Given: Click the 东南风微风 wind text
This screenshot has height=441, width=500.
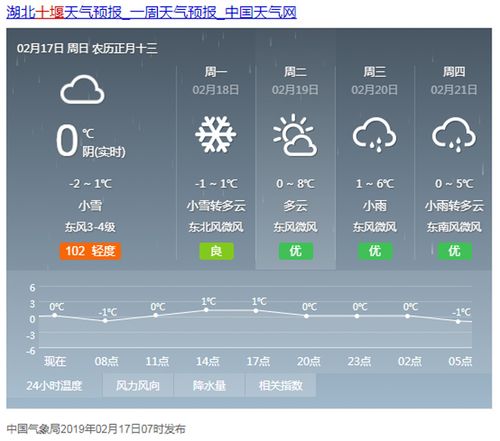Looking at the screenshot, I should [x=454, y=227].
